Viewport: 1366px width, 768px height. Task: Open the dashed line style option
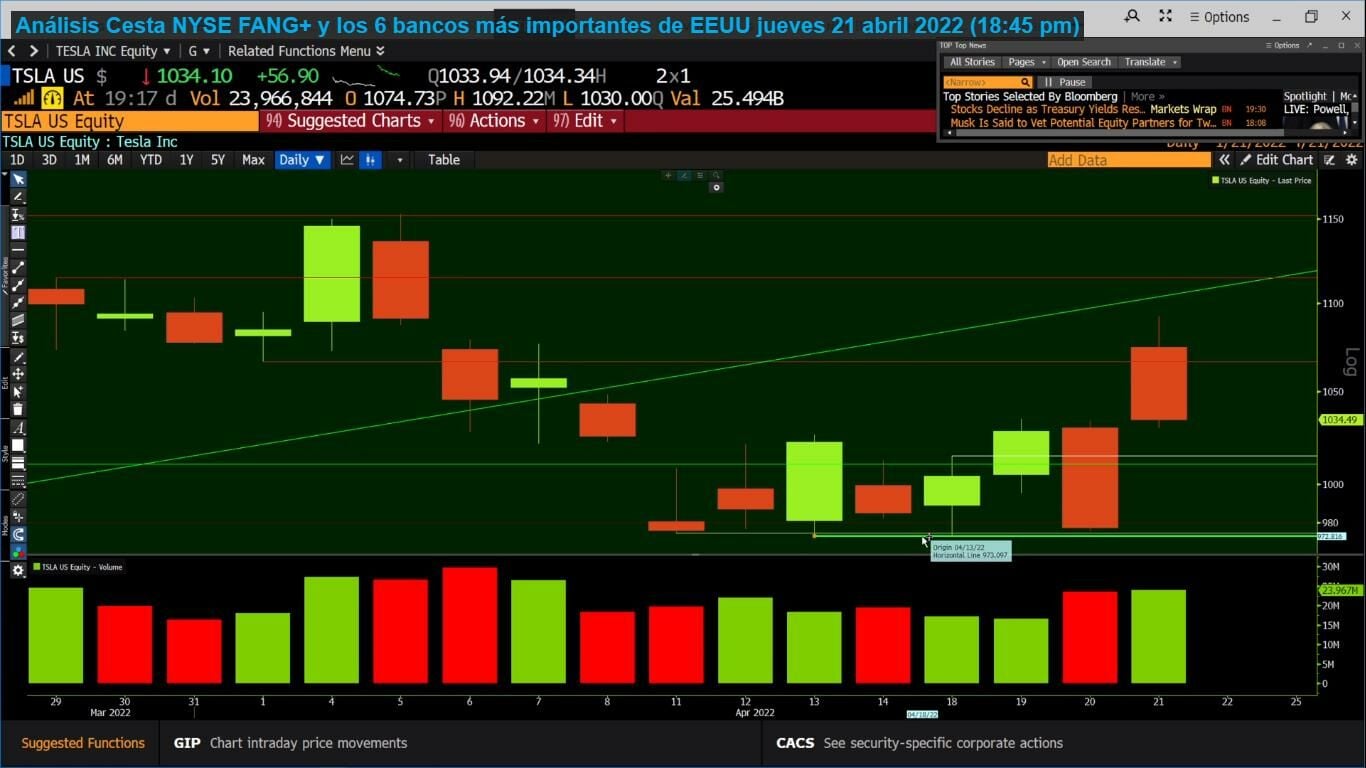[x=18, y=481]
